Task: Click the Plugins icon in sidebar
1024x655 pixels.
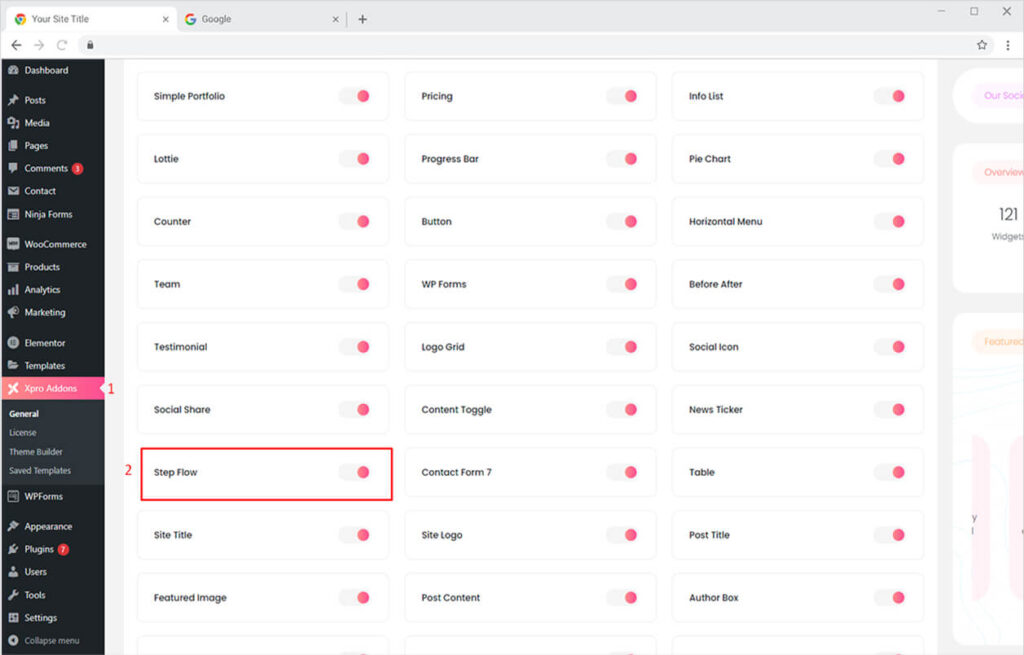Action: [x=13, y=549]
